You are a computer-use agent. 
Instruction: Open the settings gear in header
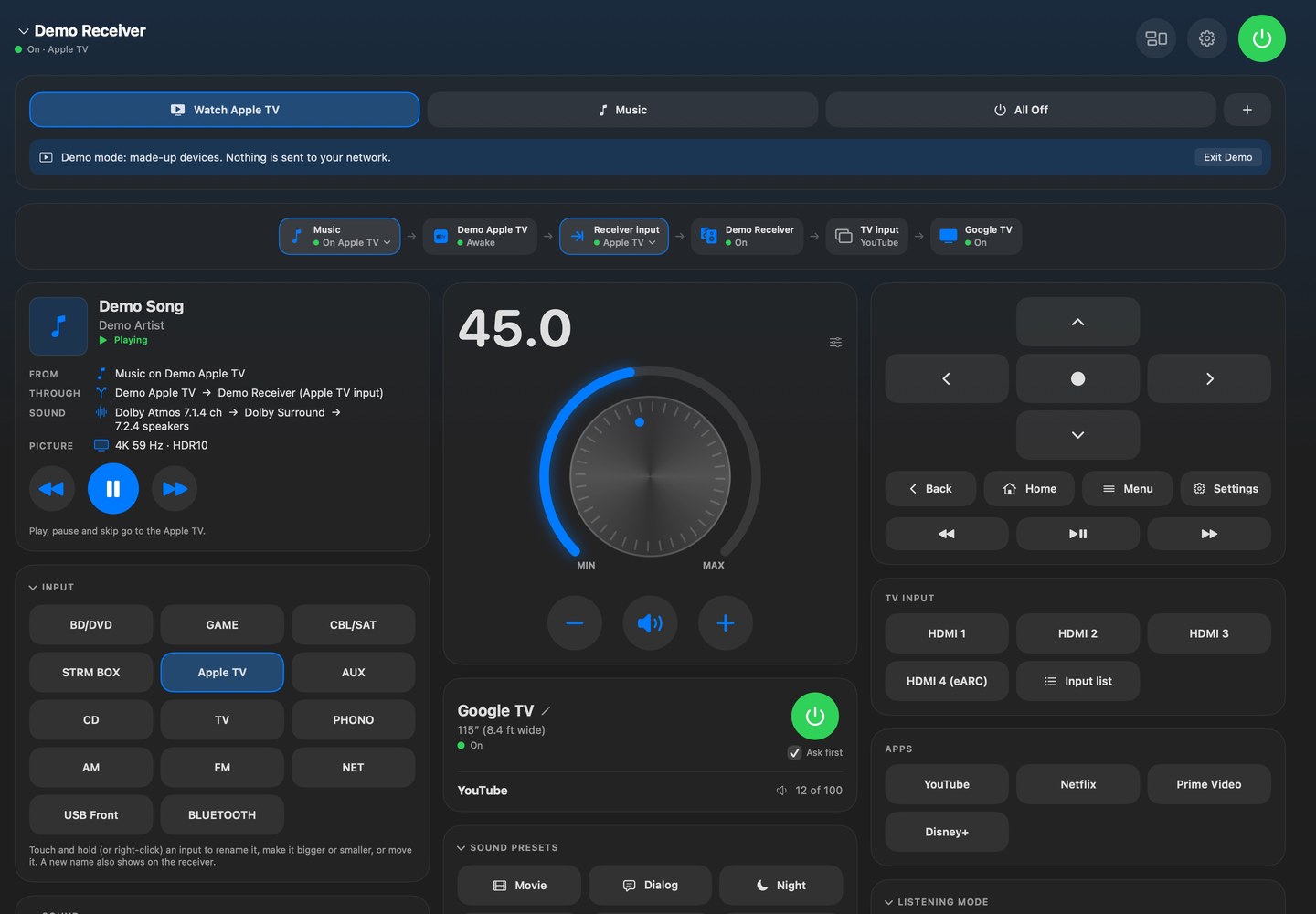pyautogui.click(x=1207, y=38)
